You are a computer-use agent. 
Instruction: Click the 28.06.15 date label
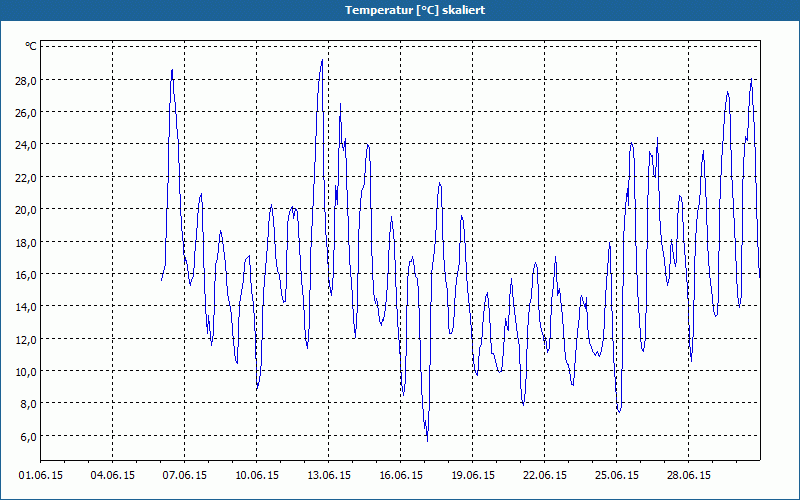pos(688,476)
